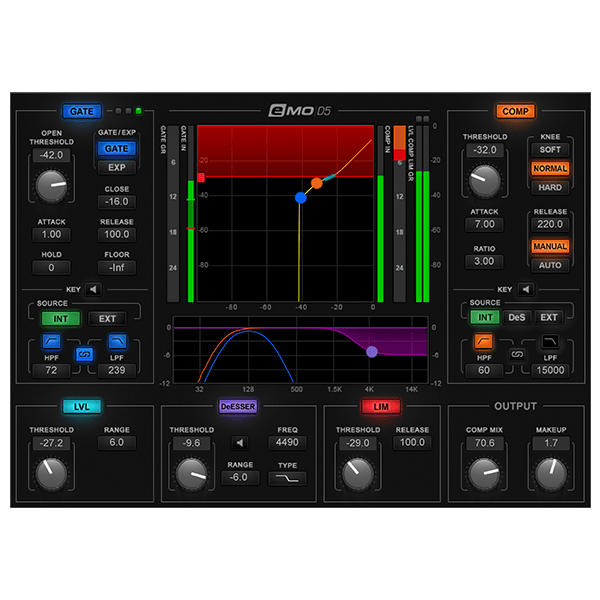
Task: Click the Gate HOLD value 0
Action: [51, 267]
